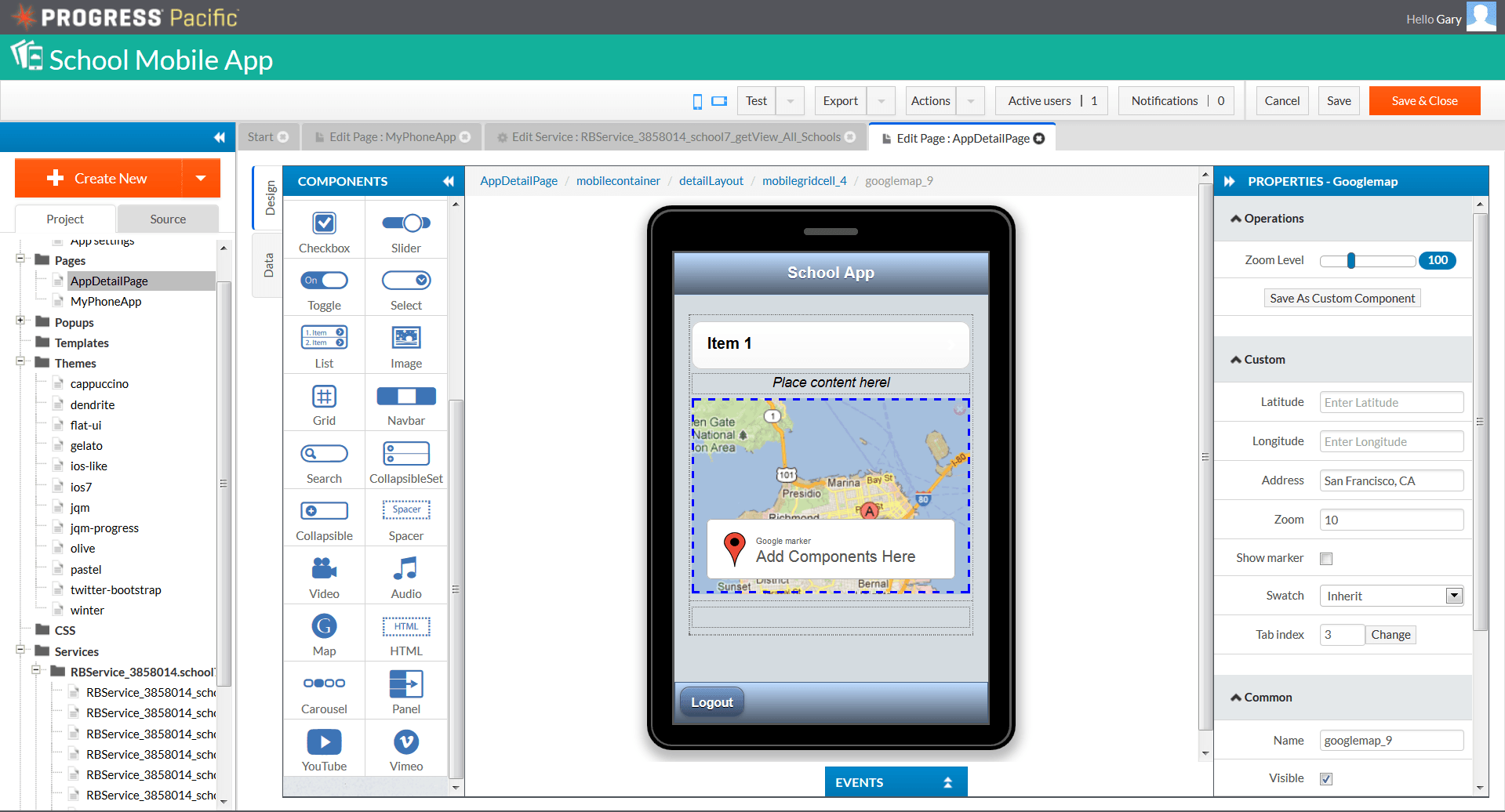
Task: Click the Longitude input field
Action: point(1391,441)
